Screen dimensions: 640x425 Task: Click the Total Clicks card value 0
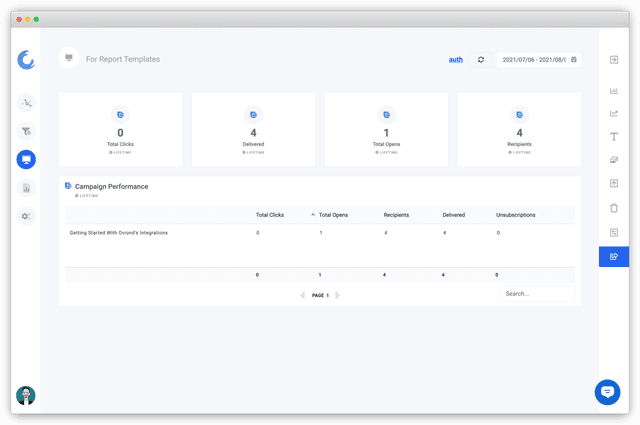[x=120, y=133]
